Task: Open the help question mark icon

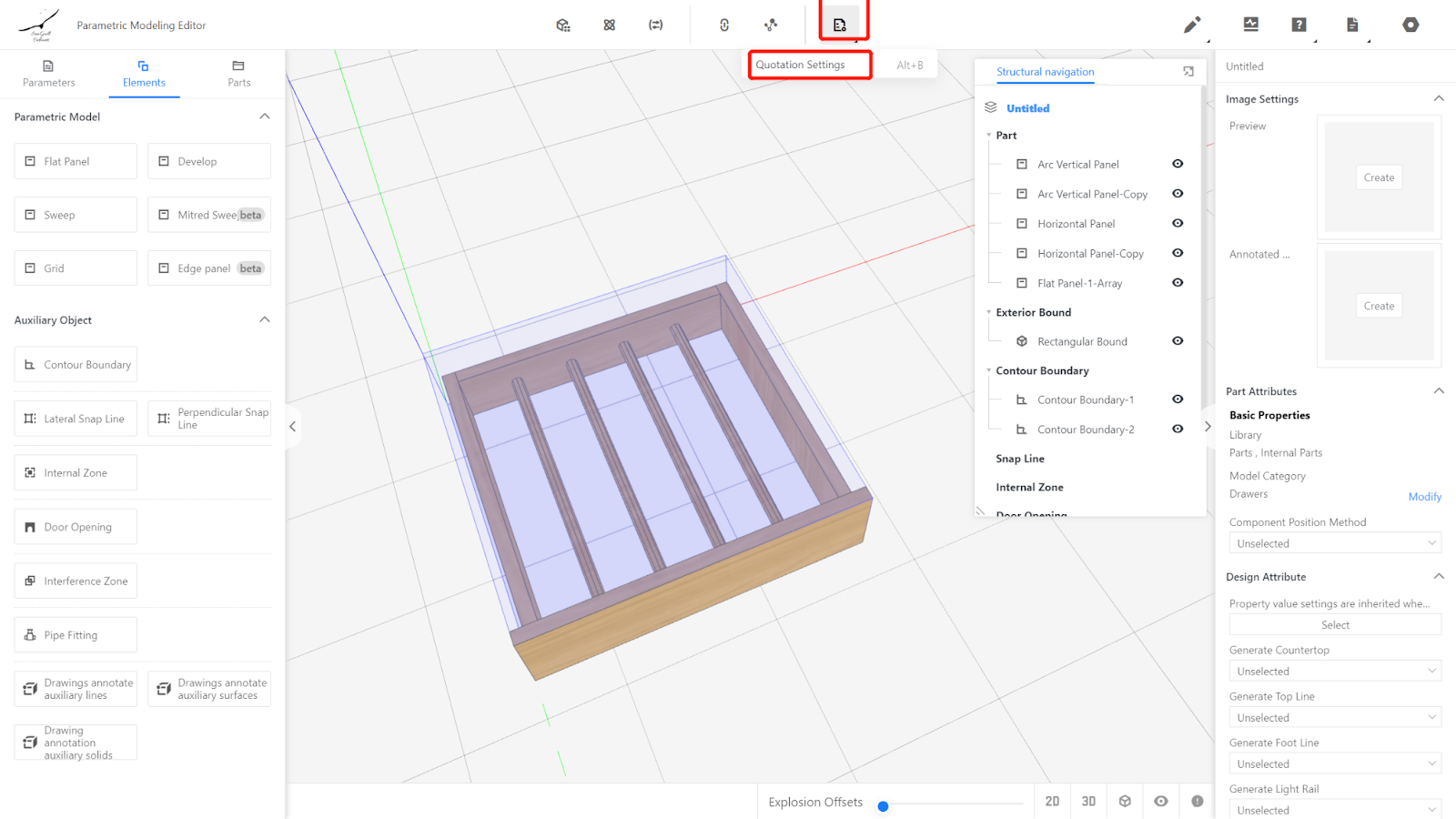Action: click(x=1299, y=25)
